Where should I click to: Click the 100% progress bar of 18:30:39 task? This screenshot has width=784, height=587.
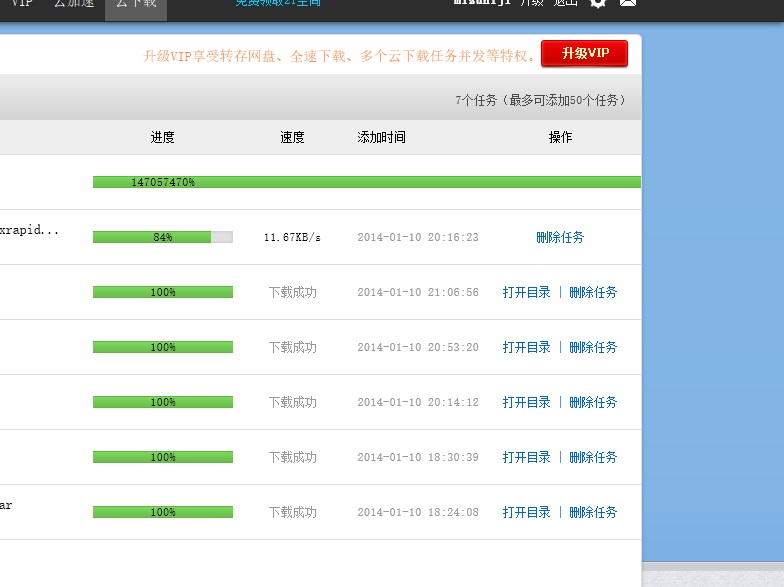[163, 457]
